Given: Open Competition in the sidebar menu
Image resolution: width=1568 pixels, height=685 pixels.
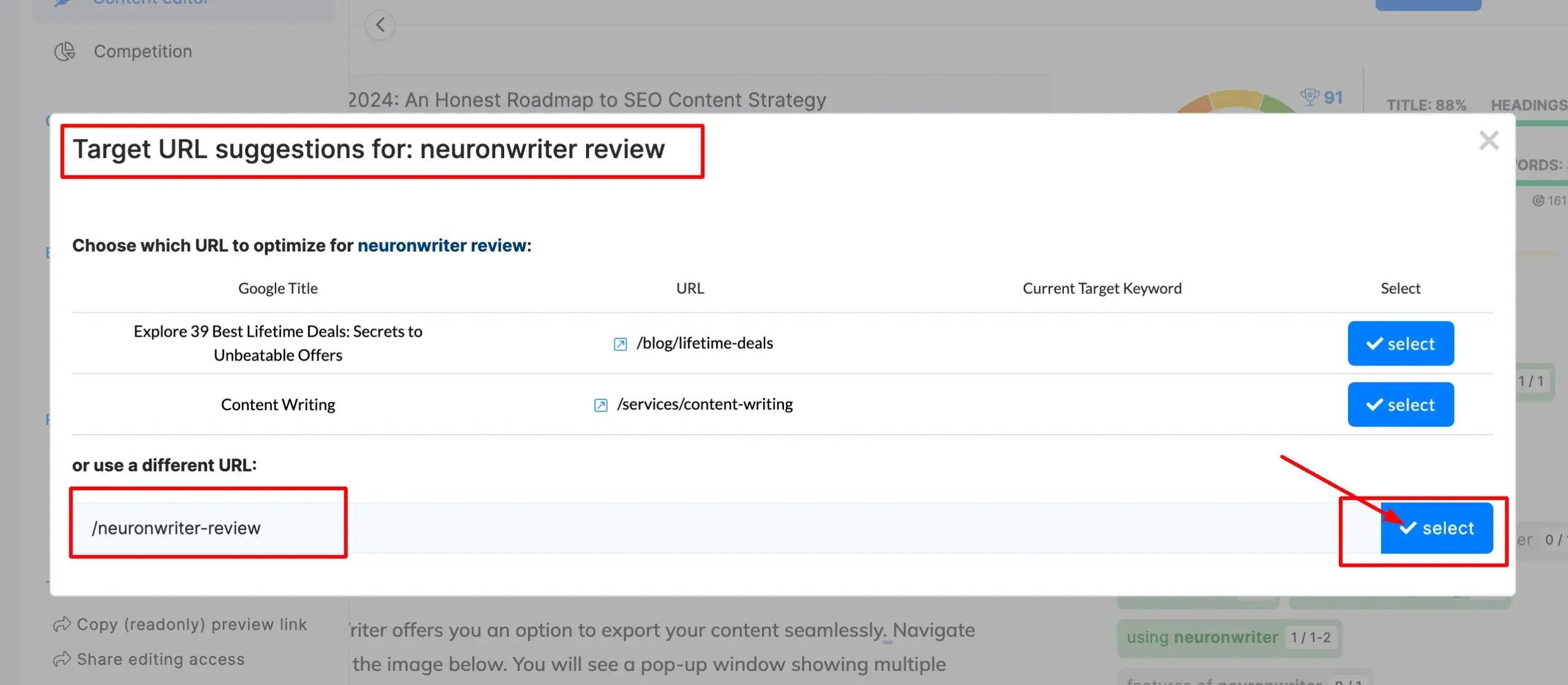Looking at the screenshot, I should tap(143, 51).
